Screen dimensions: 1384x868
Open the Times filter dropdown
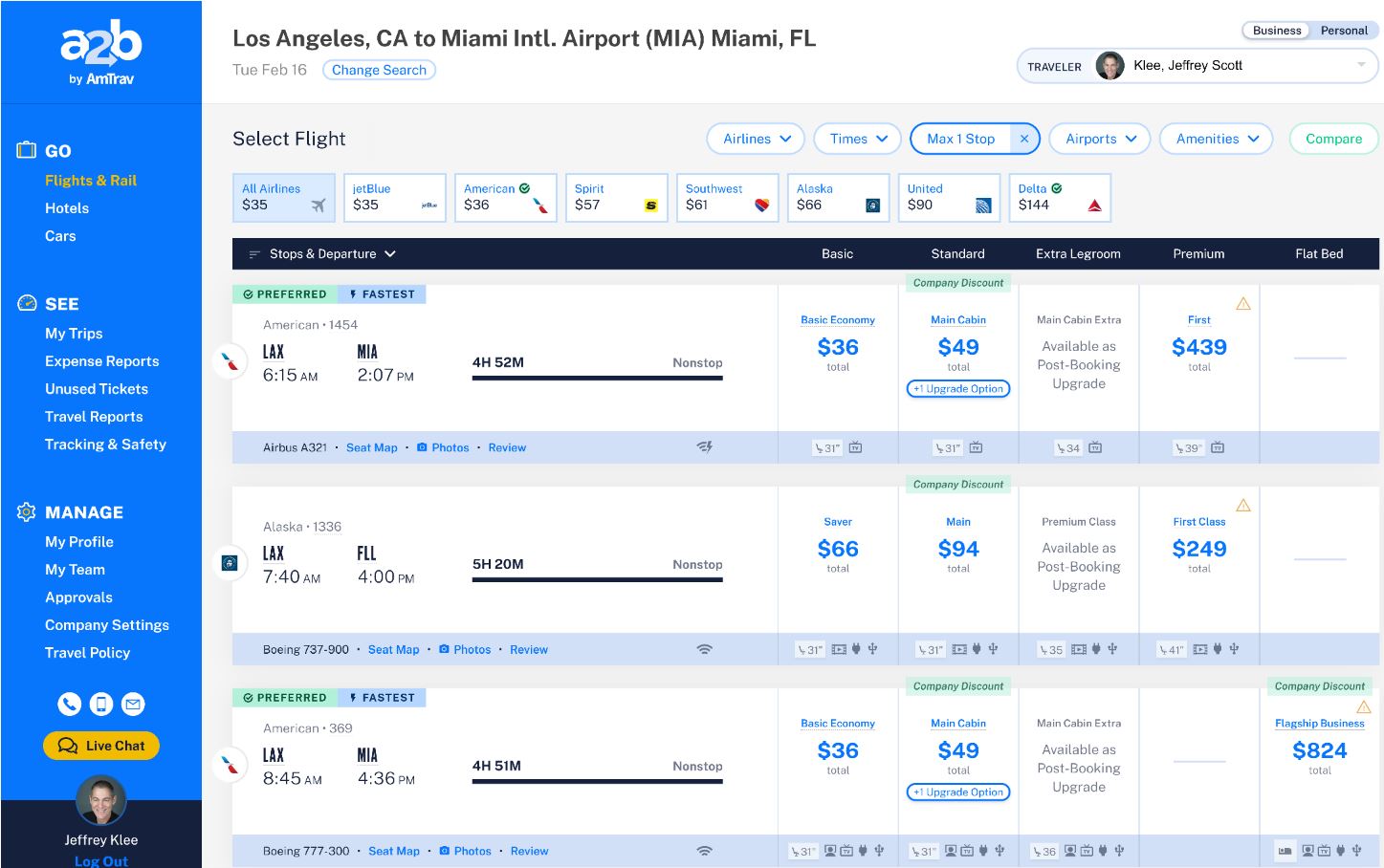[858, 139]
